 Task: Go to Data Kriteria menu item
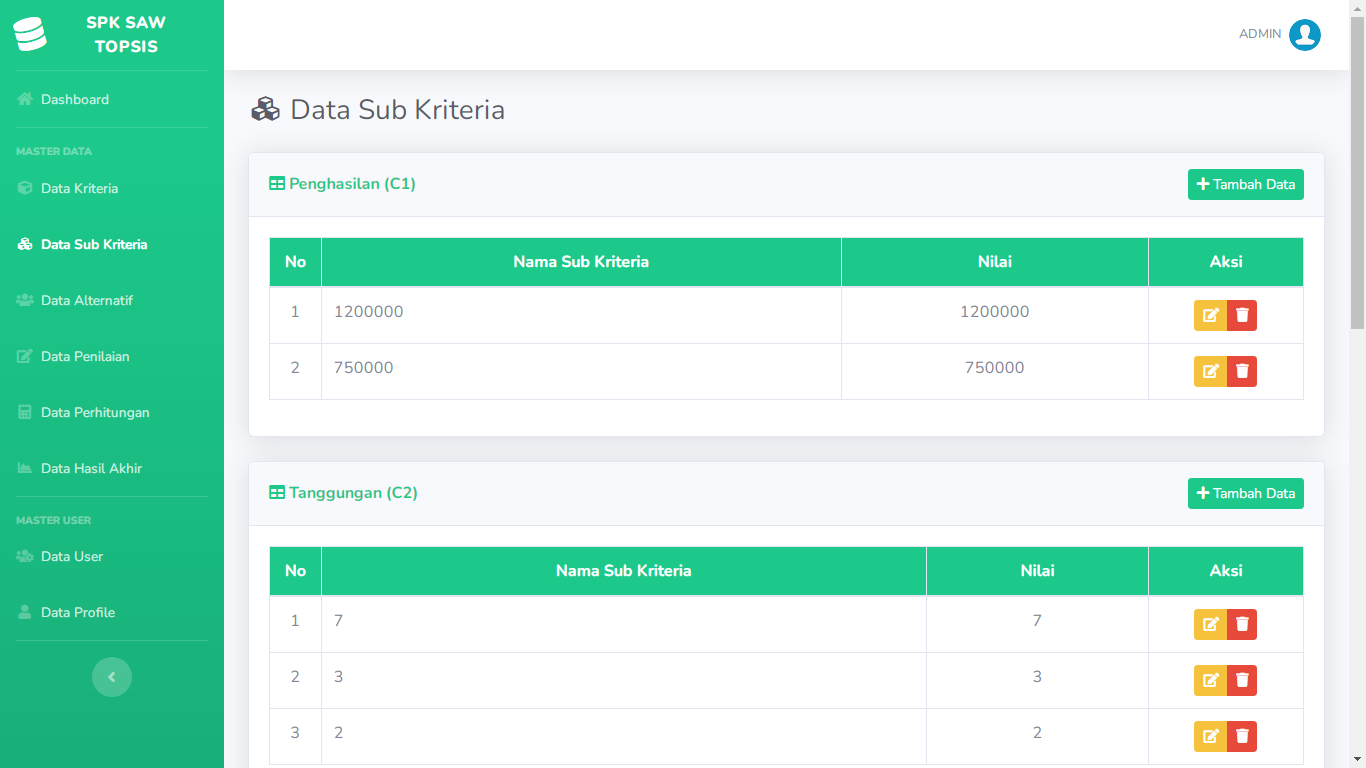coord(112,188)
